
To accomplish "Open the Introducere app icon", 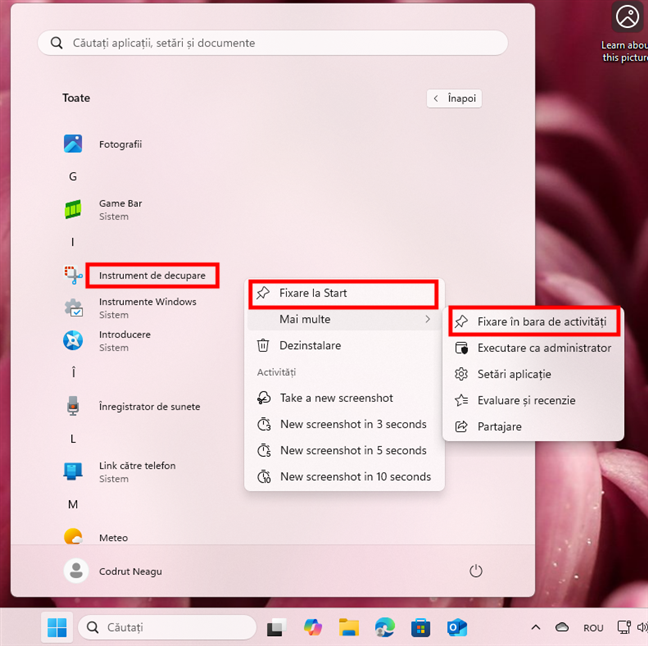I will (73, 341).
